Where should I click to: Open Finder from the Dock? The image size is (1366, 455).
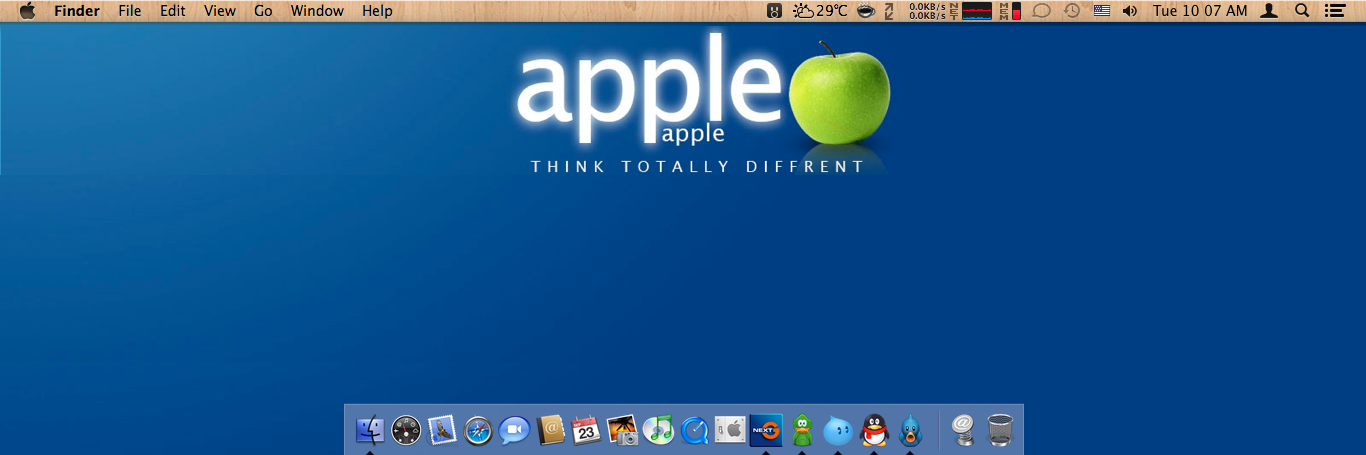pyautogui.click(x=370, y=430)
